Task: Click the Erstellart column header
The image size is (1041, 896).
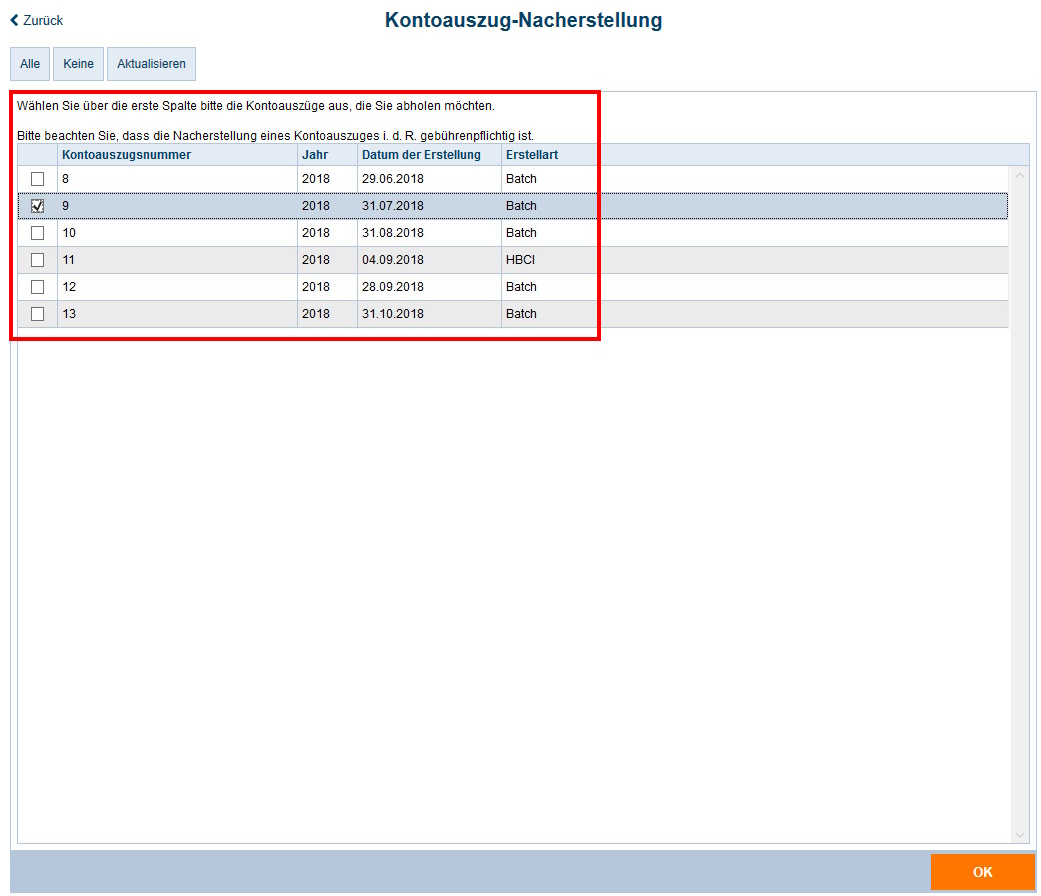Action: [x=534, y=154]
